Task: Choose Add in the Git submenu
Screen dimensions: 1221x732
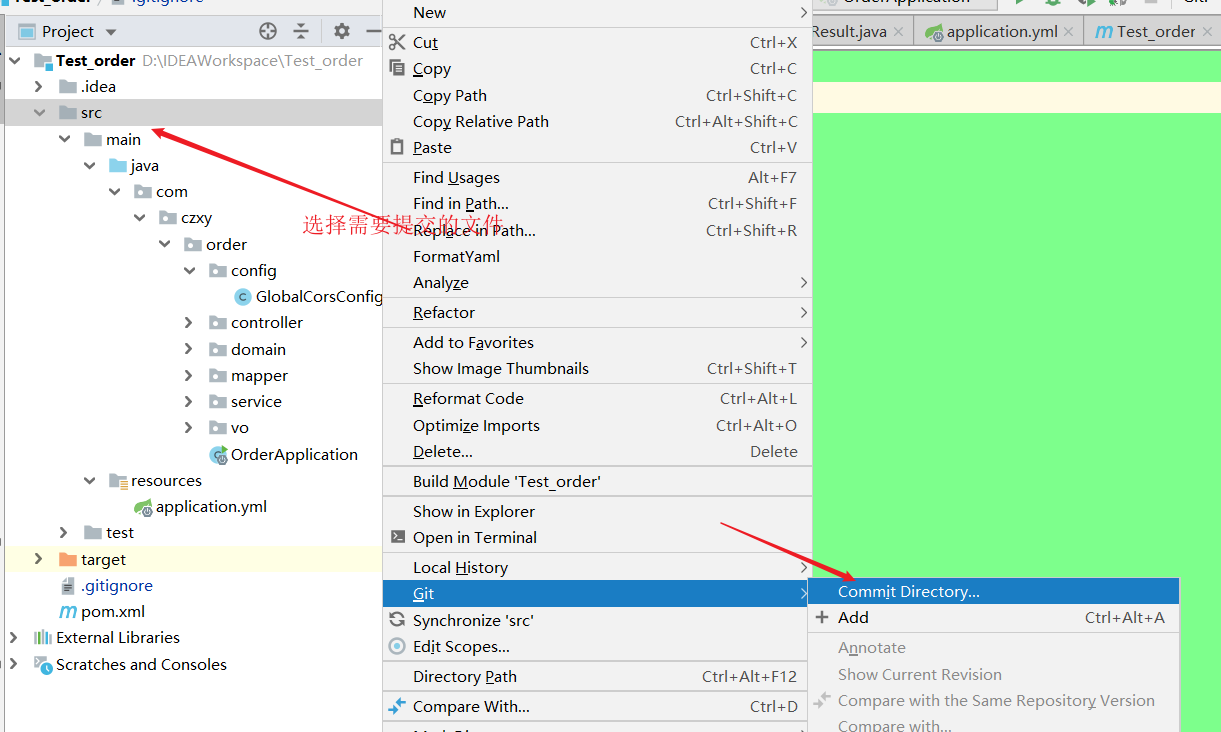Action: click(x=994, y=617)
